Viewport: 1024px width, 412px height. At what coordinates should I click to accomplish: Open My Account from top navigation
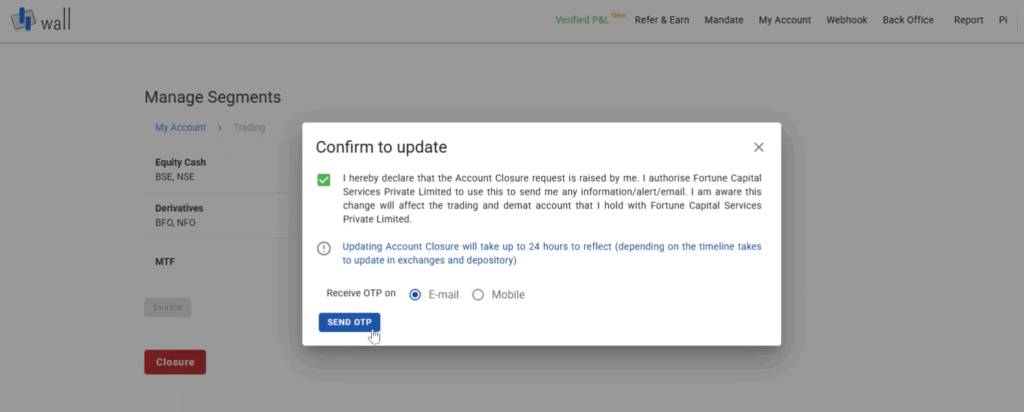[784, 20]
